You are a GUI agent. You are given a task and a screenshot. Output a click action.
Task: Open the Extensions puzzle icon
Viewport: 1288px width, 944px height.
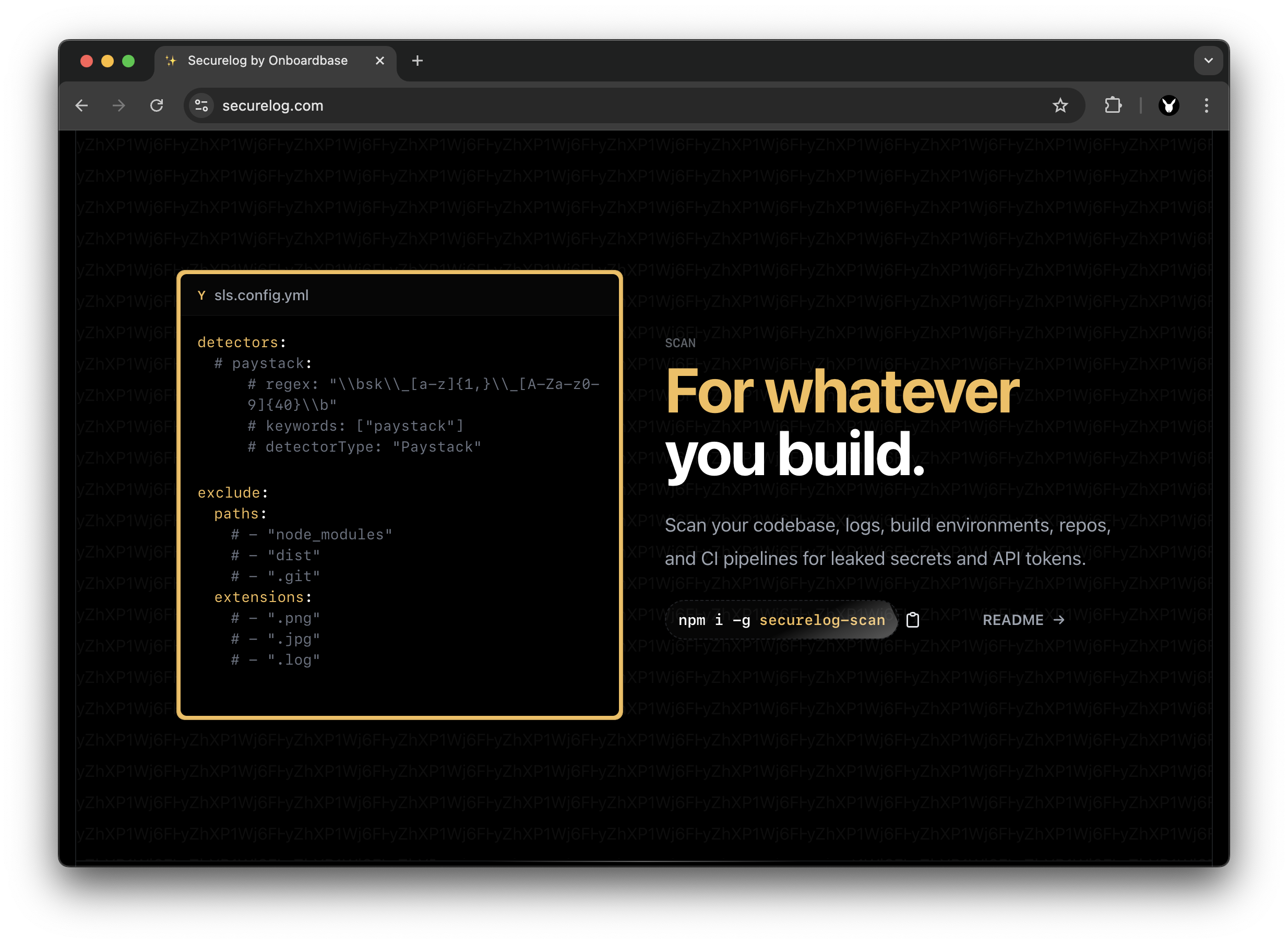point(1113,105)
